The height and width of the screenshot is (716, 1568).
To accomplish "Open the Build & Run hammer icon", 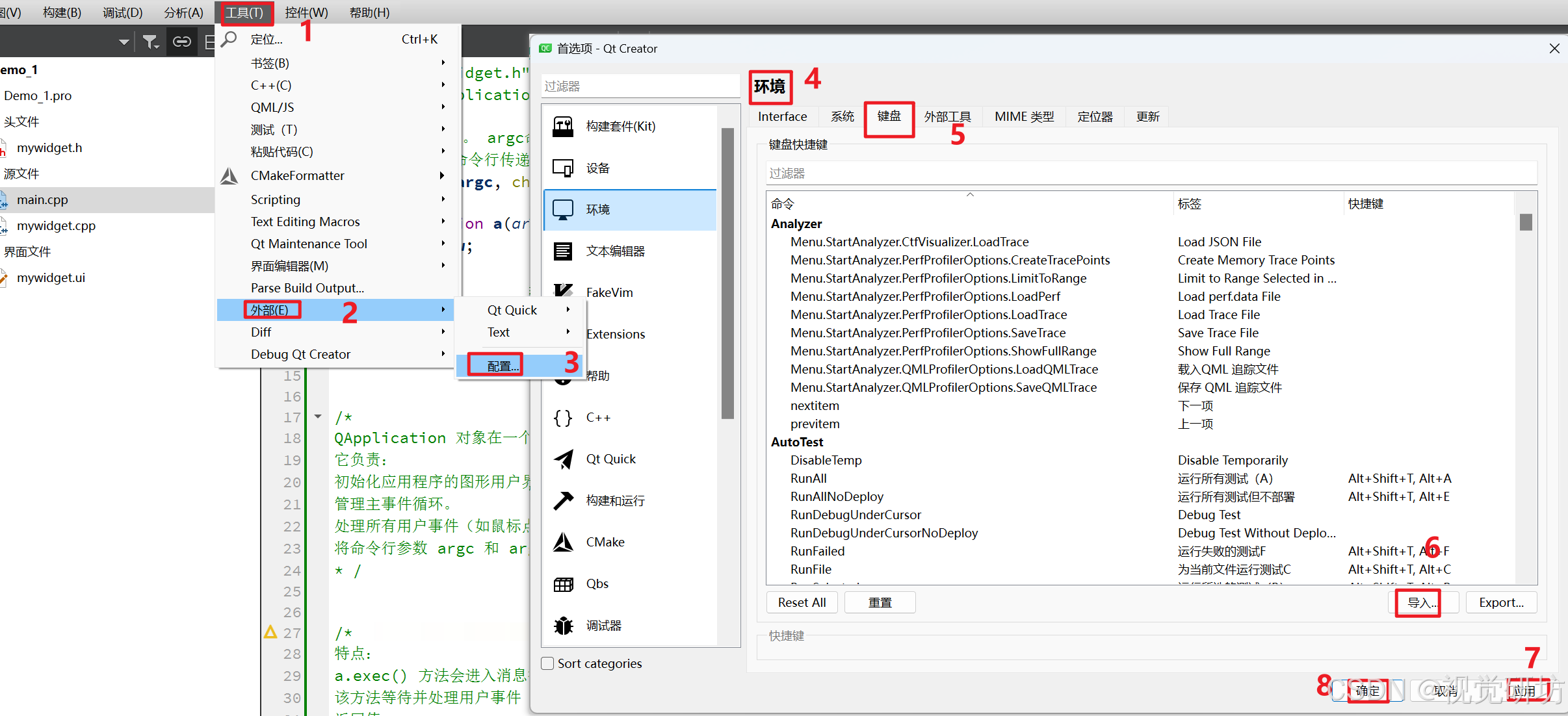I will pos(563,501).
